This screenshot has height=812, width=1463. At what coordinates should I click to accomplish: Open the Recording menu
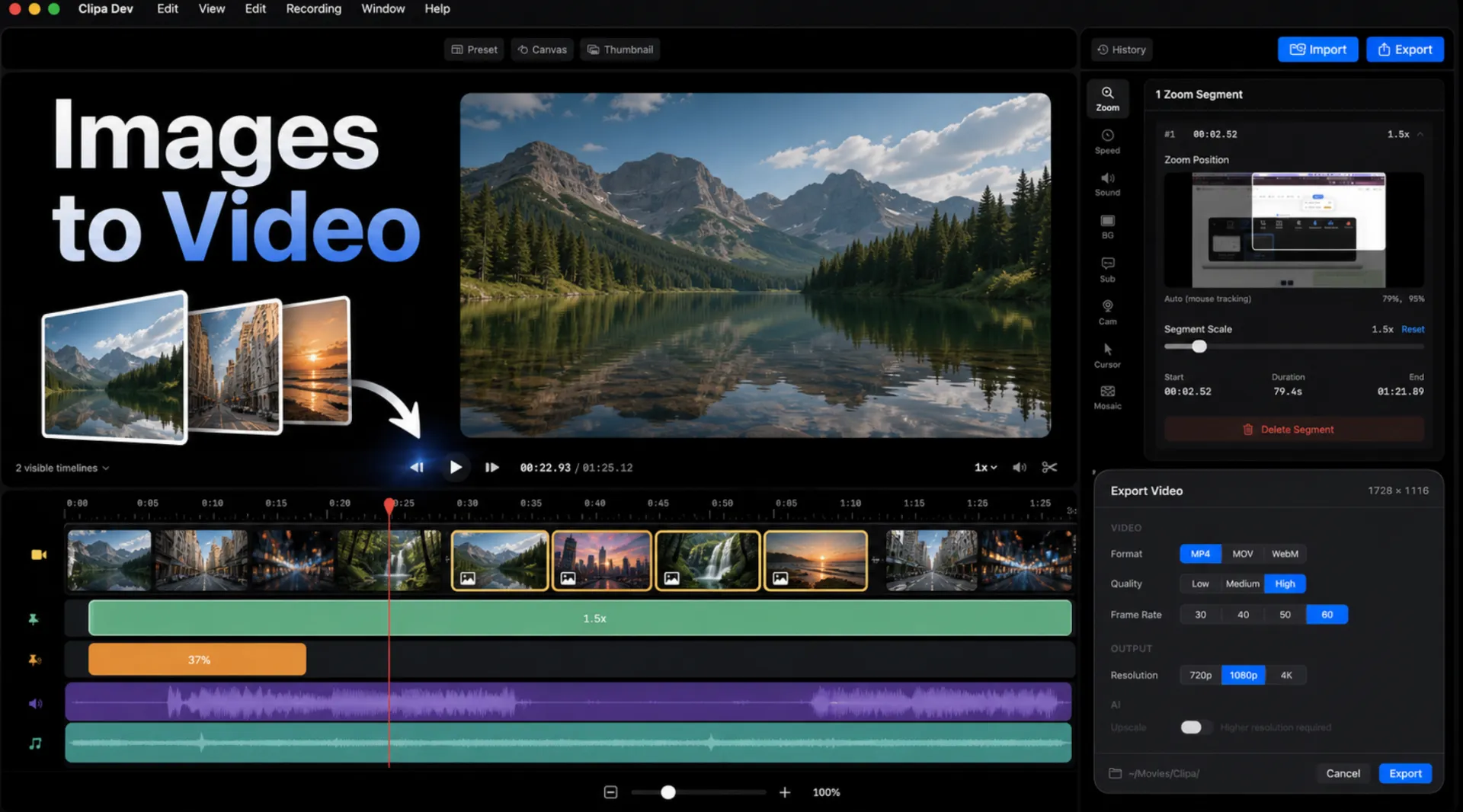pyautogui.click(x=313, y=8)
